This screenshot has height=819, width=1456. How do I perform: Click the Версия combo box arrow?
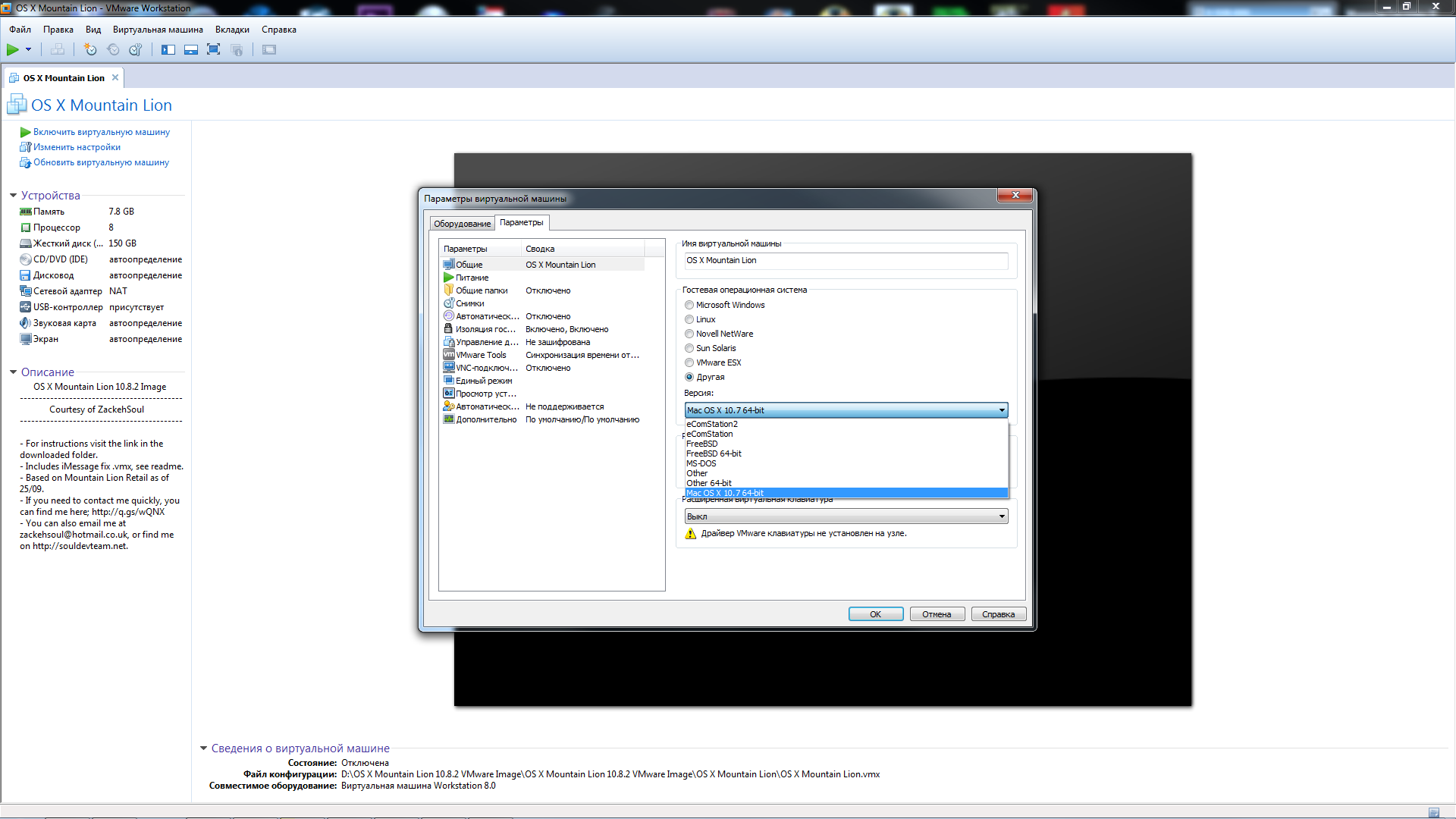(x=1002, y=410)
